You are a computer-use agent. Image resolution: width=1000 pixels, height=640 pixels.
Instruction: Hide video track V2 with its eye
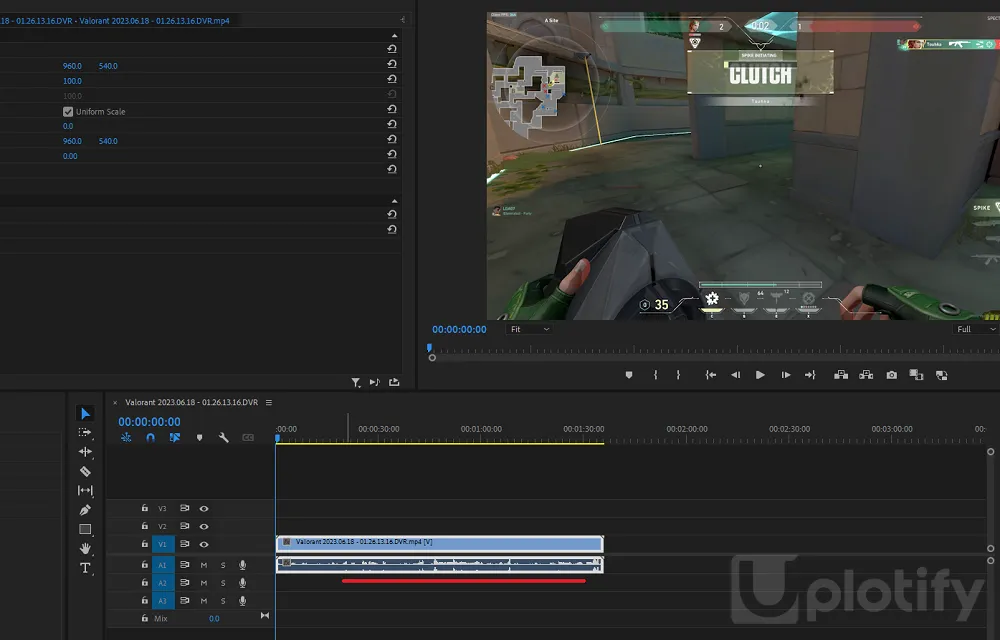(x=204, y=527)
